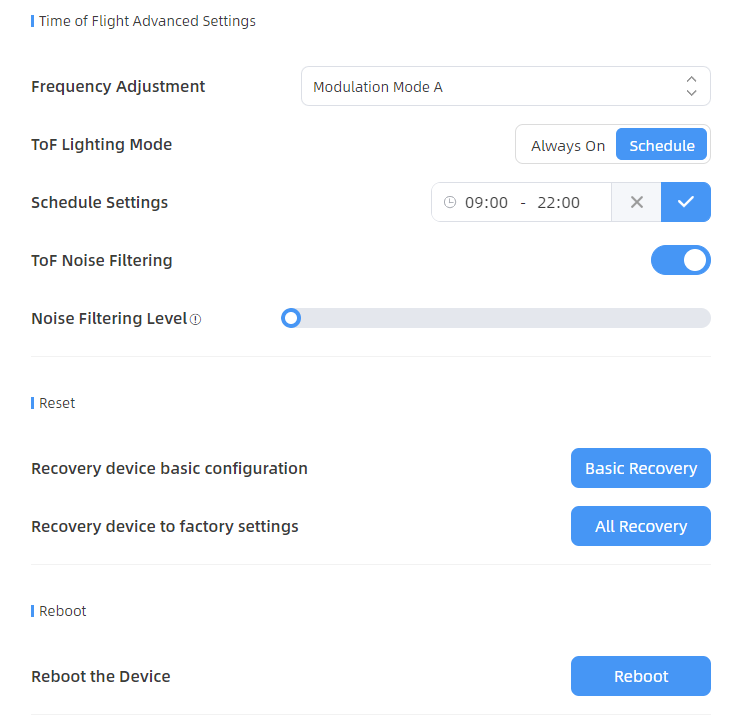This screenshot has width=754, height=722.
Task: Click the Noise Filtering Level slider handle
Action: (x=291, y=318)
